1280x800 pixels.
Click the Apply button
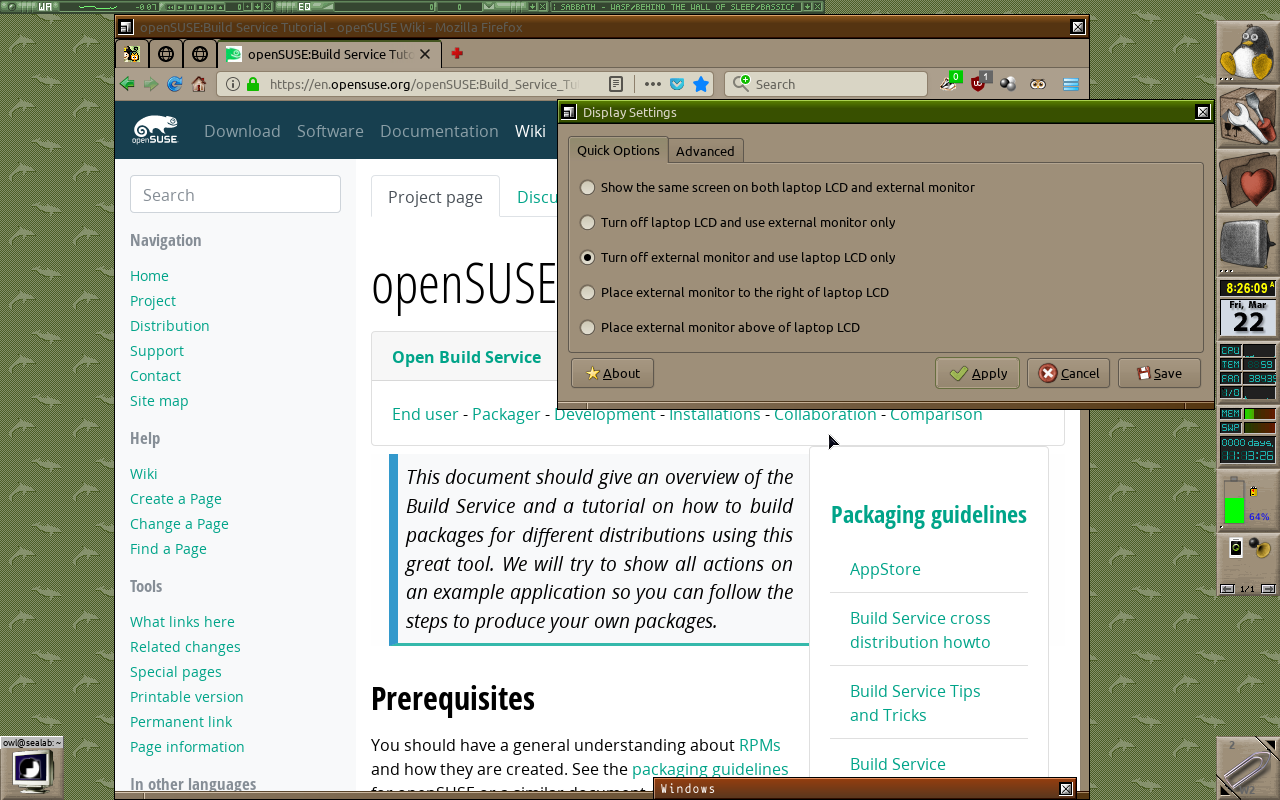pyautogui.click(x=978, y=373)
